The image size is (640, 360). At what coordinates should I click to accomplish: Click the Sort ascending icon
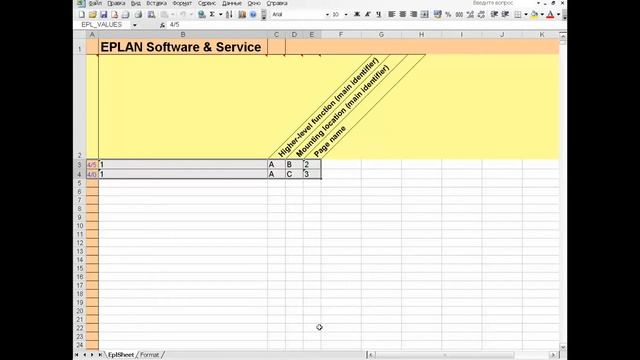[x=229, y=15]
